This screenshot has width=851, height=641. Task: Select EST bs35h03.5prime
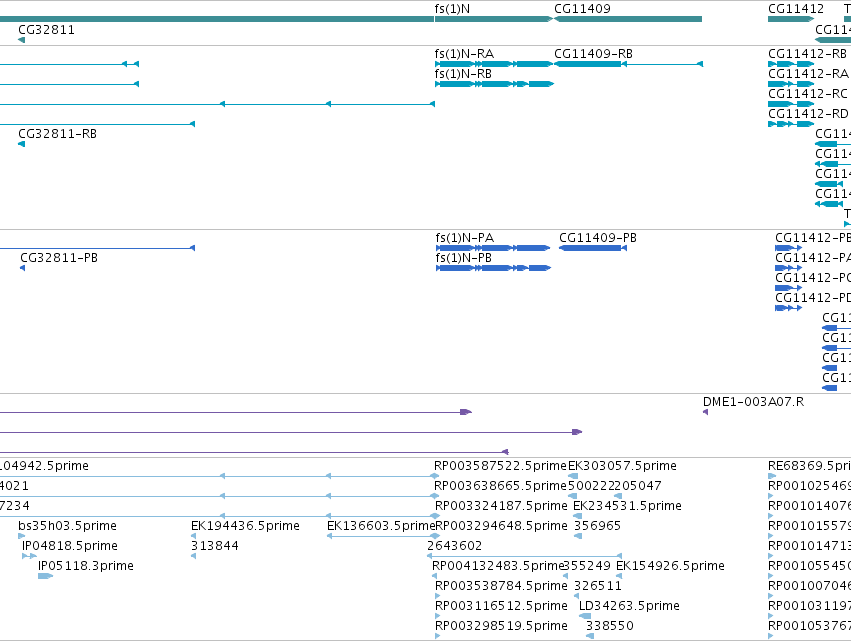67,526
